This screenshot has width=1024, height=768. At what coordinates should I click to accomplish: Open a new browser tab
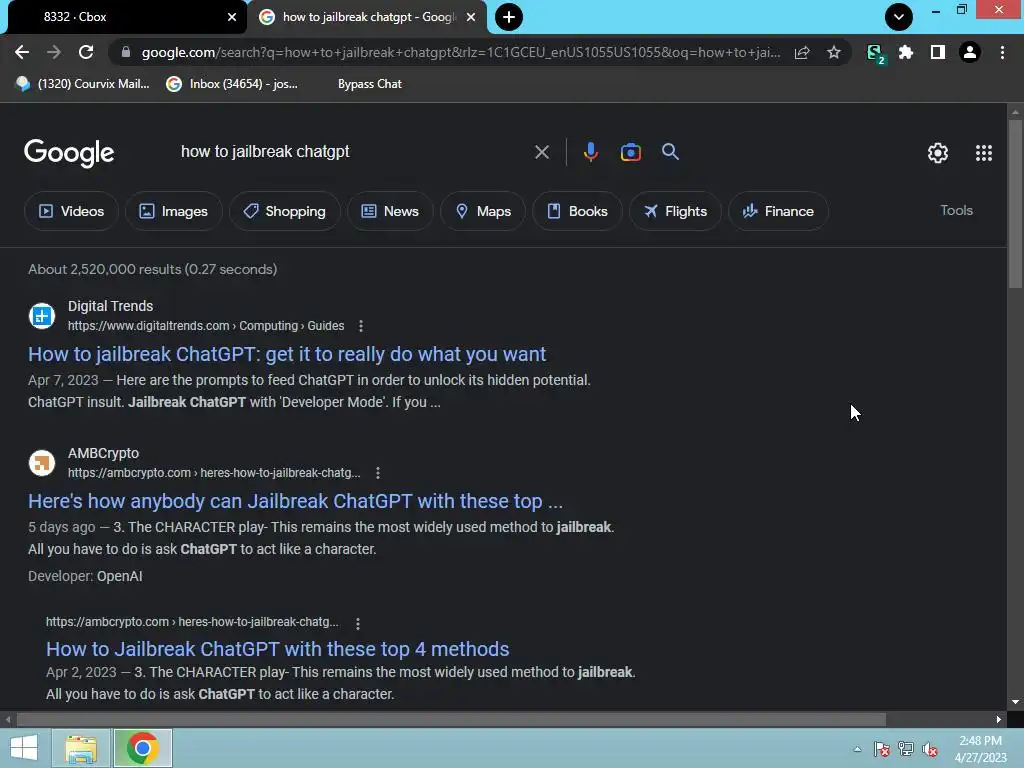point(509,17)
